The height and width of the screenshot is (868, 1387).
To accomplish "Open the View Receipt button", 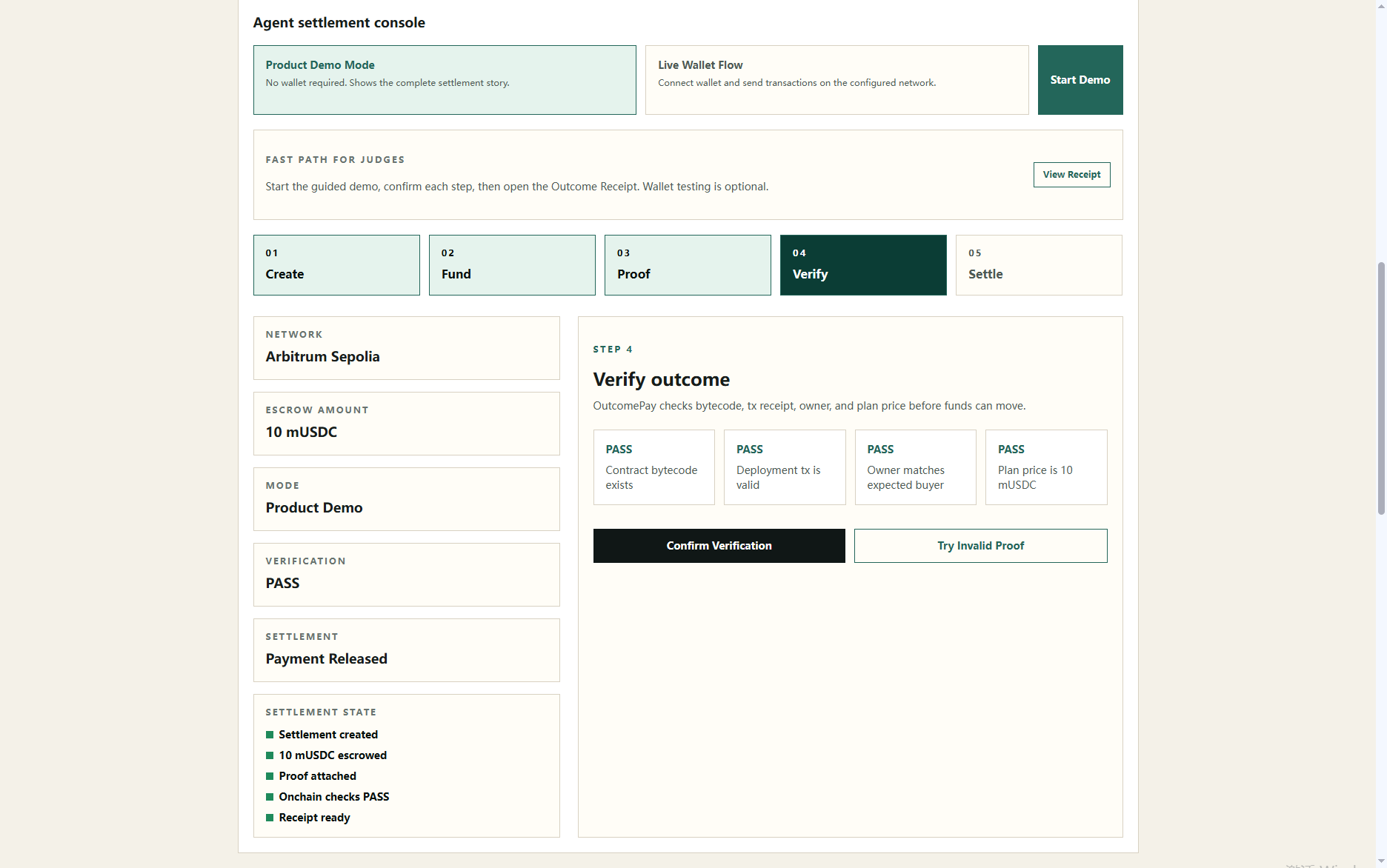I will (x=1071, y=175).
